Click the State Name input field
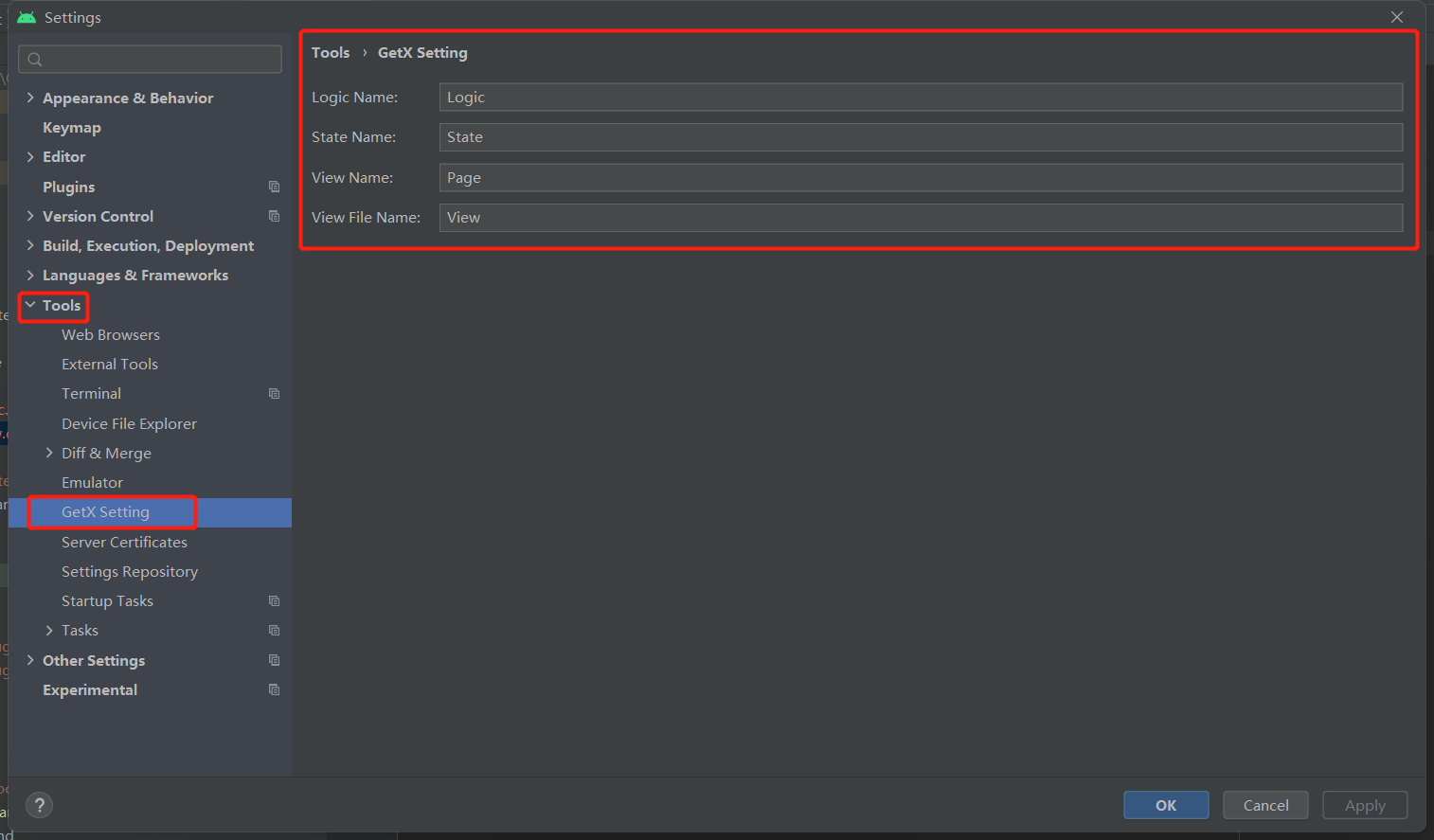Screen dimensions: 1434x840 tap(921, 137)
